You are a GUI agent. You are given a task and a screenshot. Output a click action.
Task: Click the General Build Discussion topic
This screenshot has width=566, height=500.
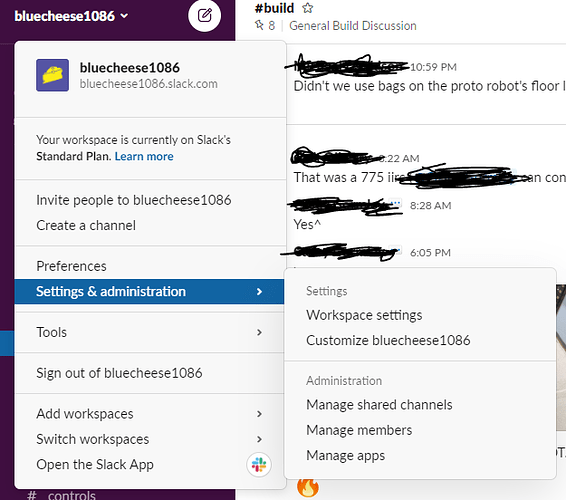click(x=353, y=26)
